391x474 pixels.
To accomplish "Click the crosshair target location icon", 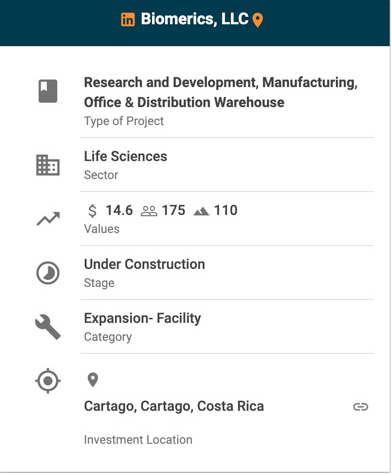I will [x=48, y=381].
